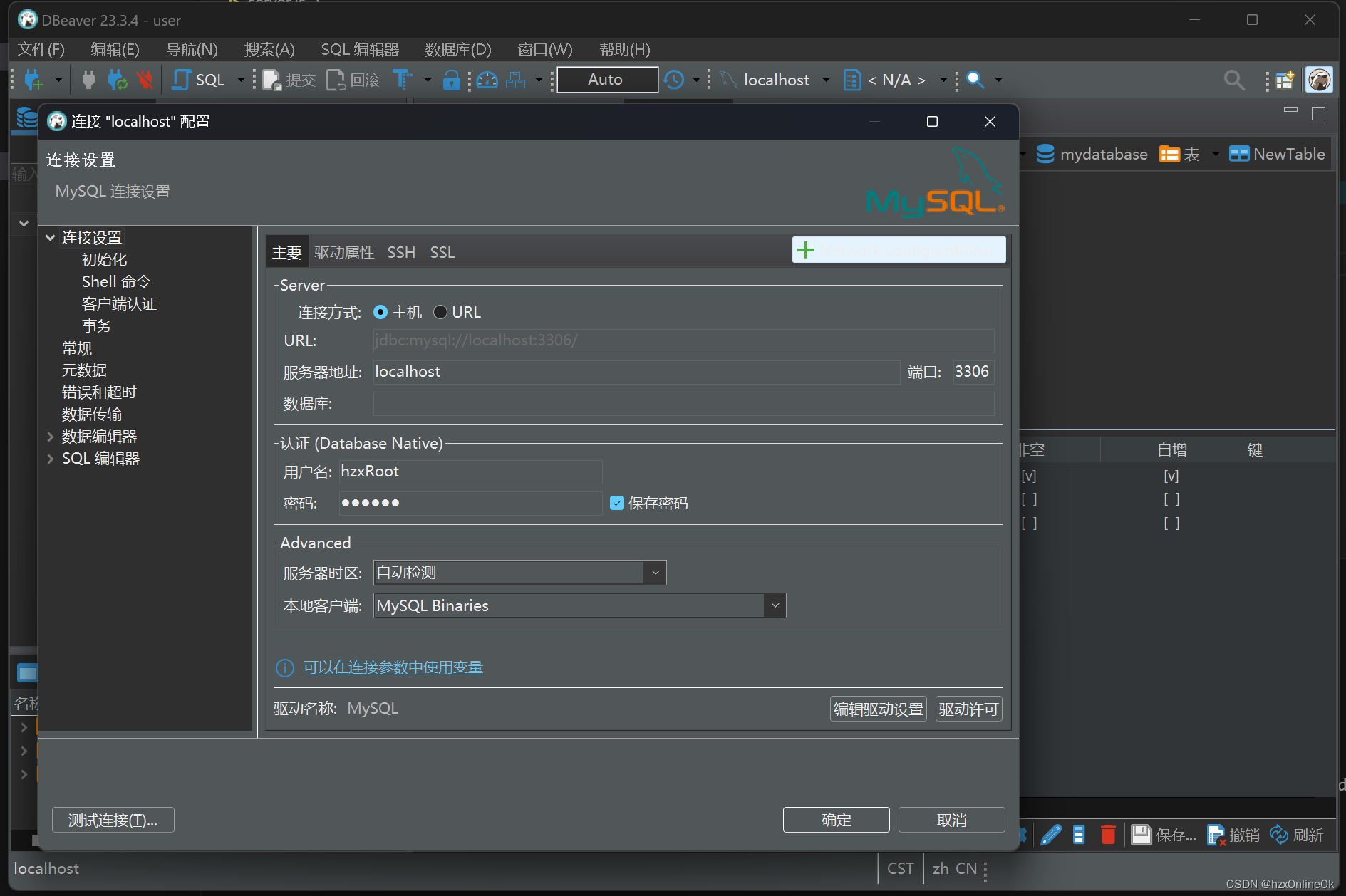Screen dimensions: 1346x896
Task: Toggle third row 非空 checkbox in table
Action: point(1029,523)
